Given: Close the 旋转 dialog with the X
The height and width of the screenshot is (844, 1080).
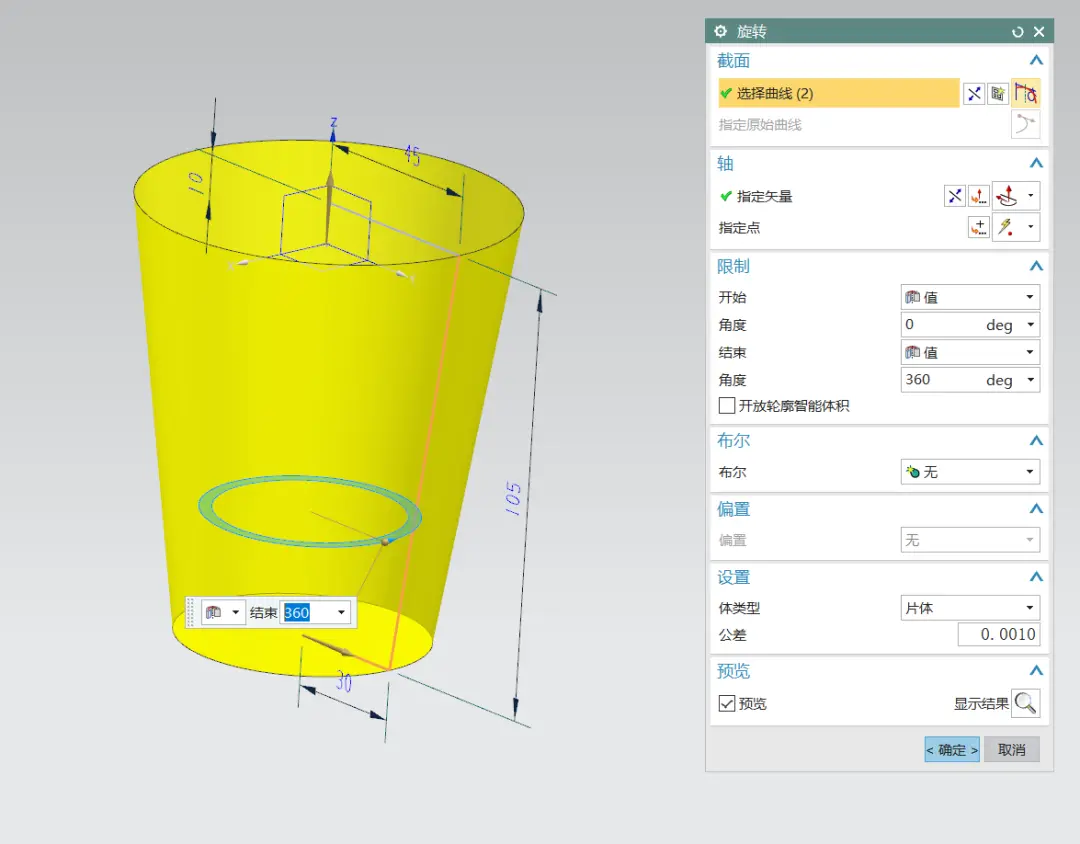Looking at the screenshot, I should pyautogui.click(x=1039, y=32).
